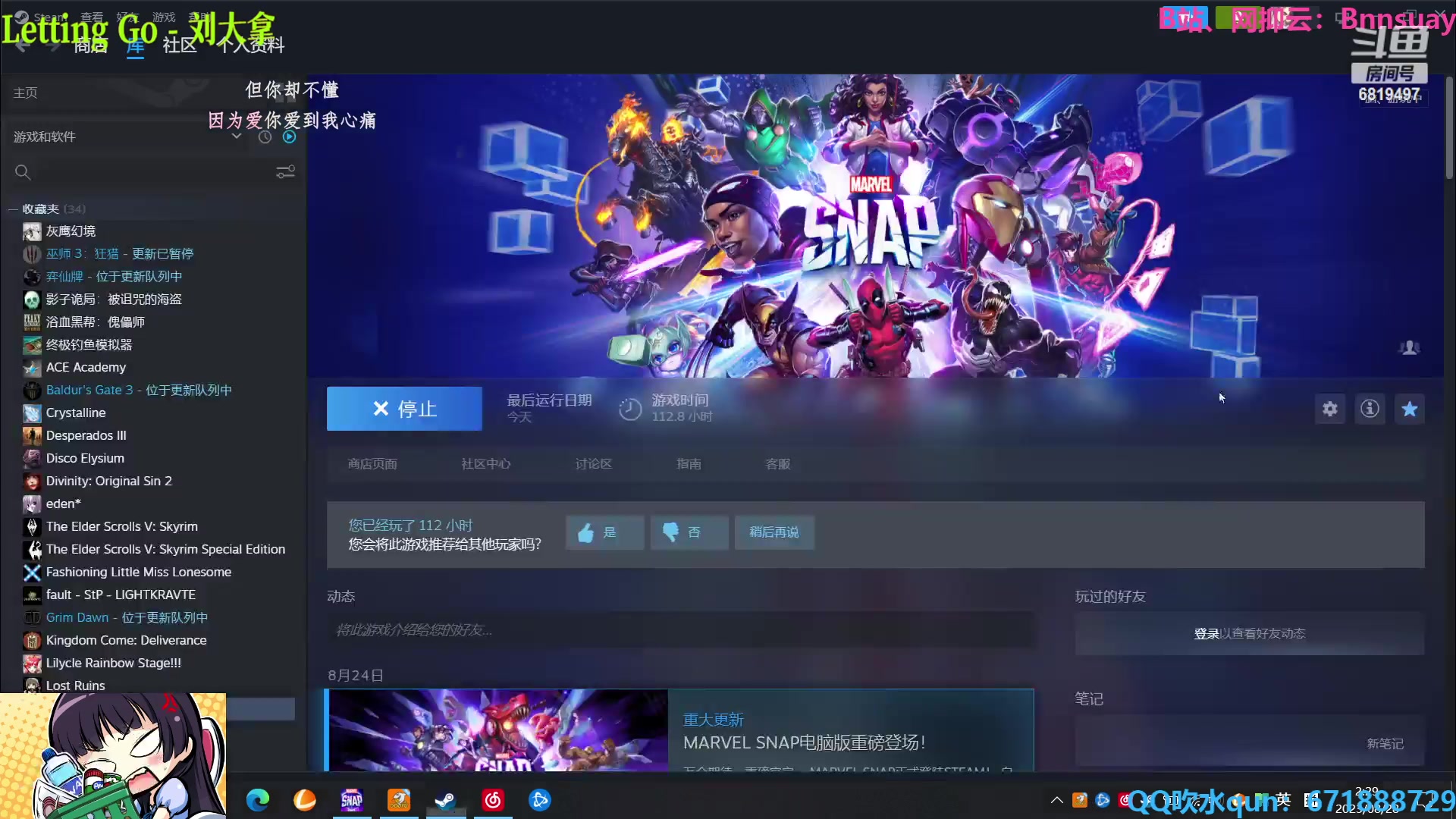The image size is (1456, 819).
Task: Toggle the recent-activity clock icon filter
Action: coord(265,136)
